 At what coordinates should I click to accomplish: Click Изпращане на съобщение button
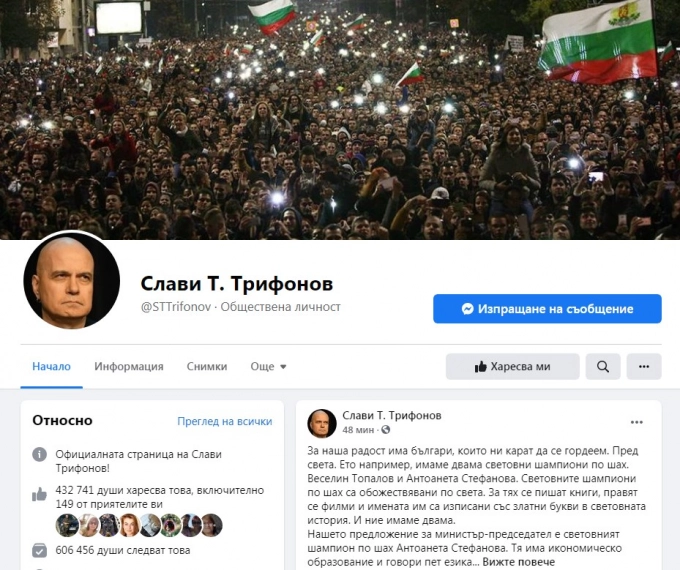[547, 309]
